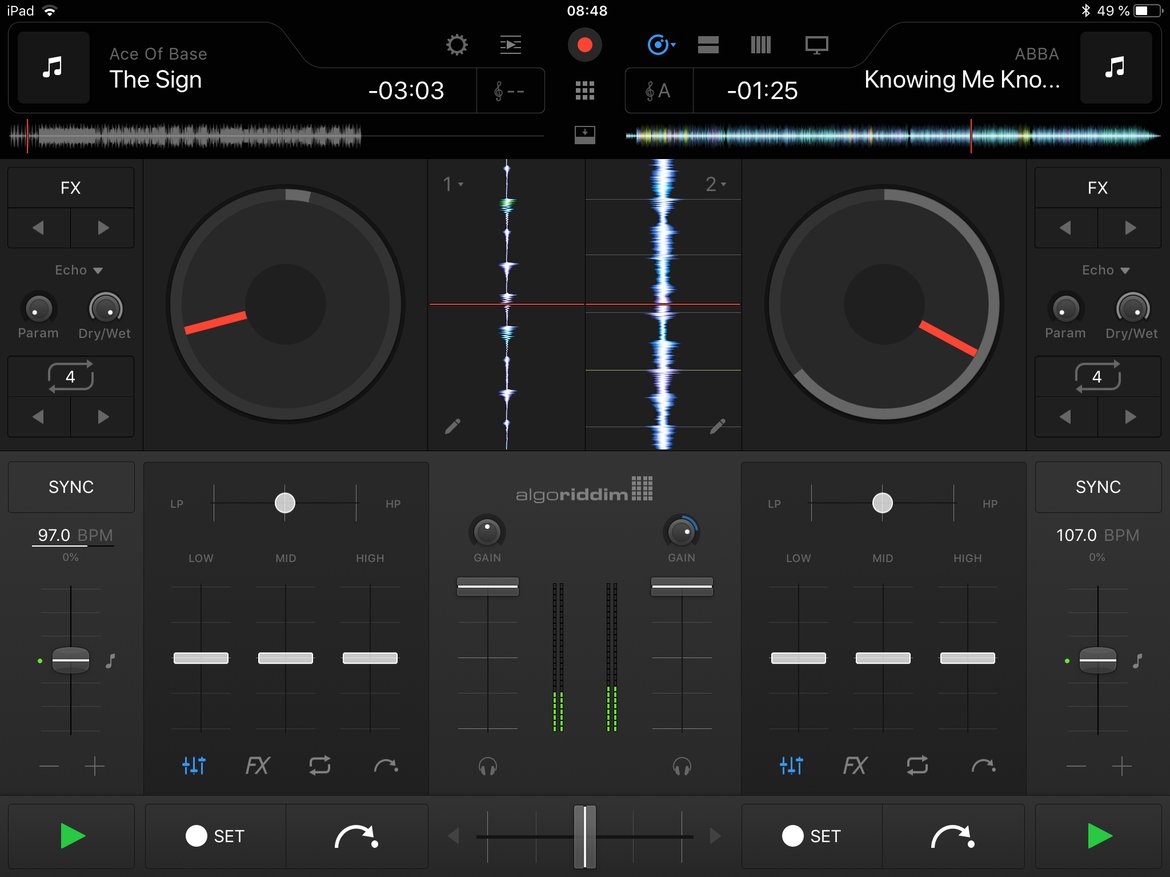Image resolution: width=1170 pixels, height=877 pixels.
Task: Open the deck 2 number dropdown
Action: click(716, 184)
